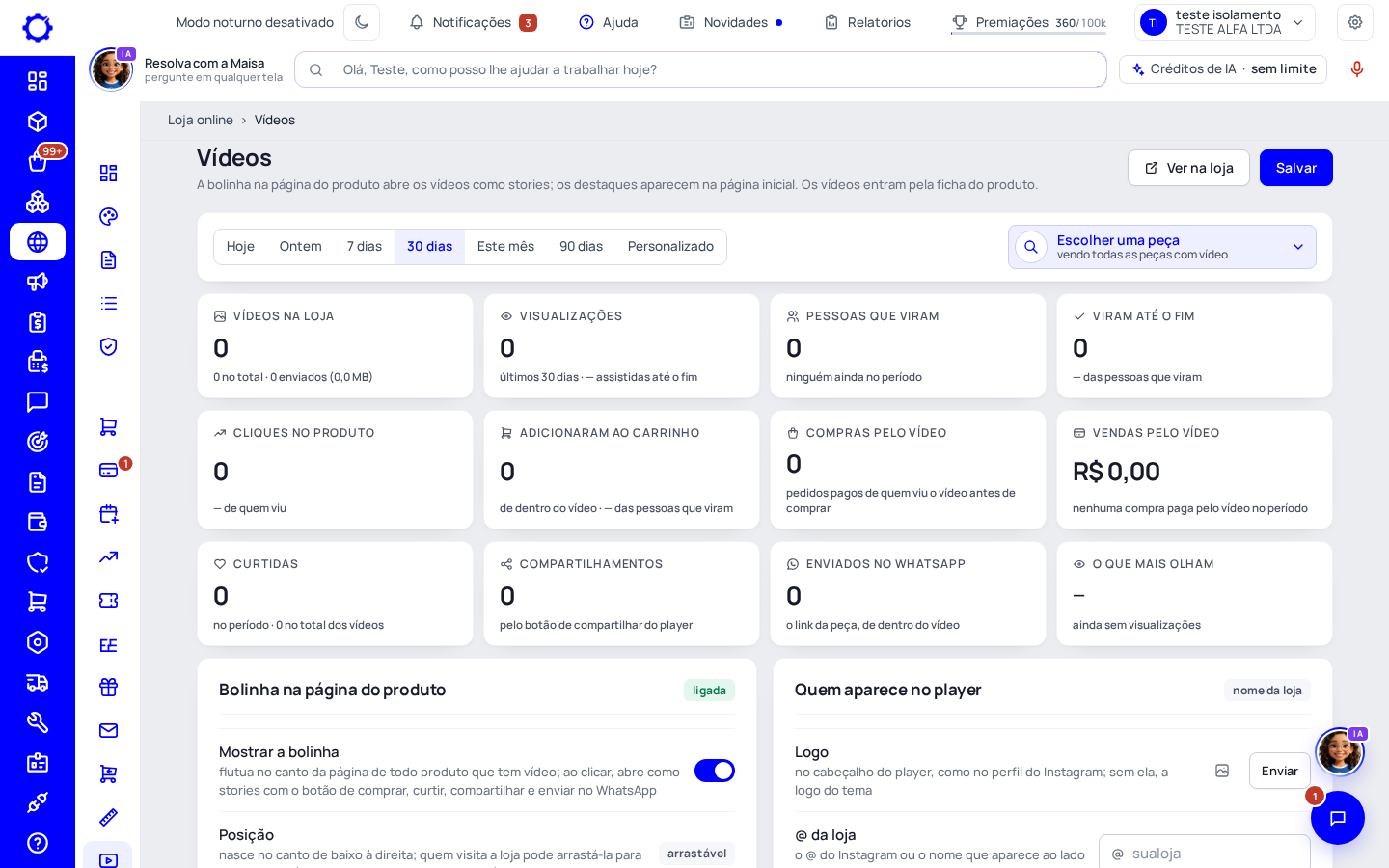
Task: Choose the Personalizado period tab
Action: [x=670, y=247]
